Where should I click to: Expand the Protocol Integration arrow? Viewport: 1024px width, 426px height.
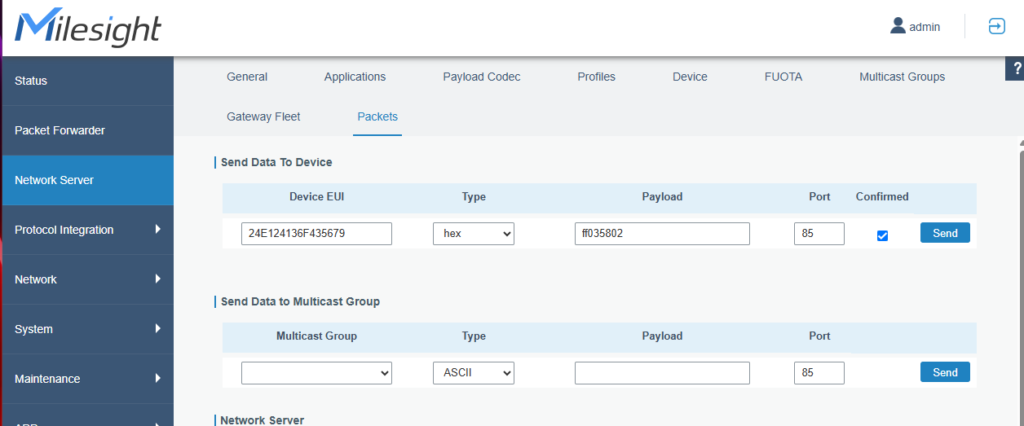pyautogui.click(x=158, y=230)
